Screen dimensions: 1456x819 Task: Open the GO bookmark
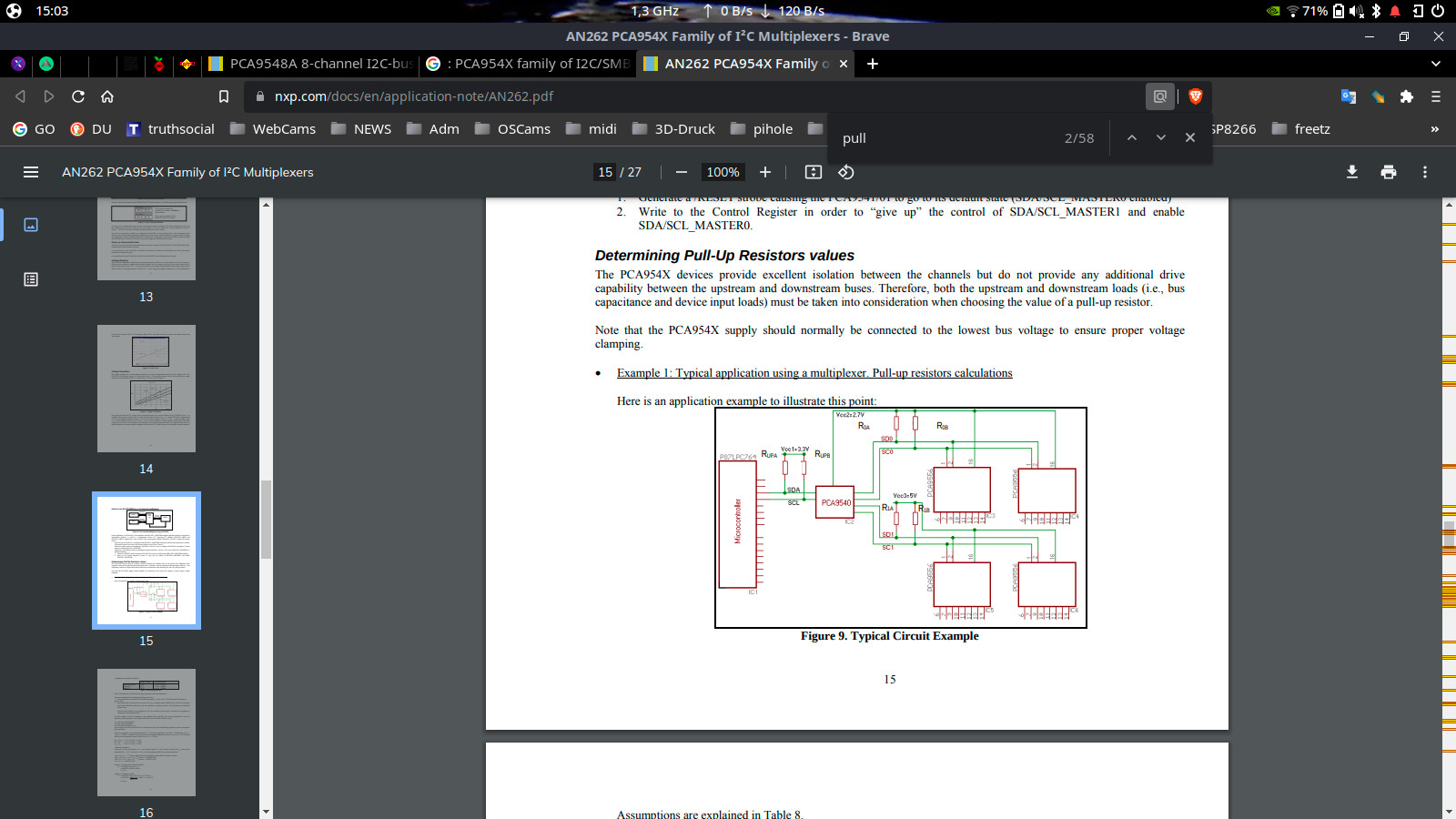coord(34,129)
